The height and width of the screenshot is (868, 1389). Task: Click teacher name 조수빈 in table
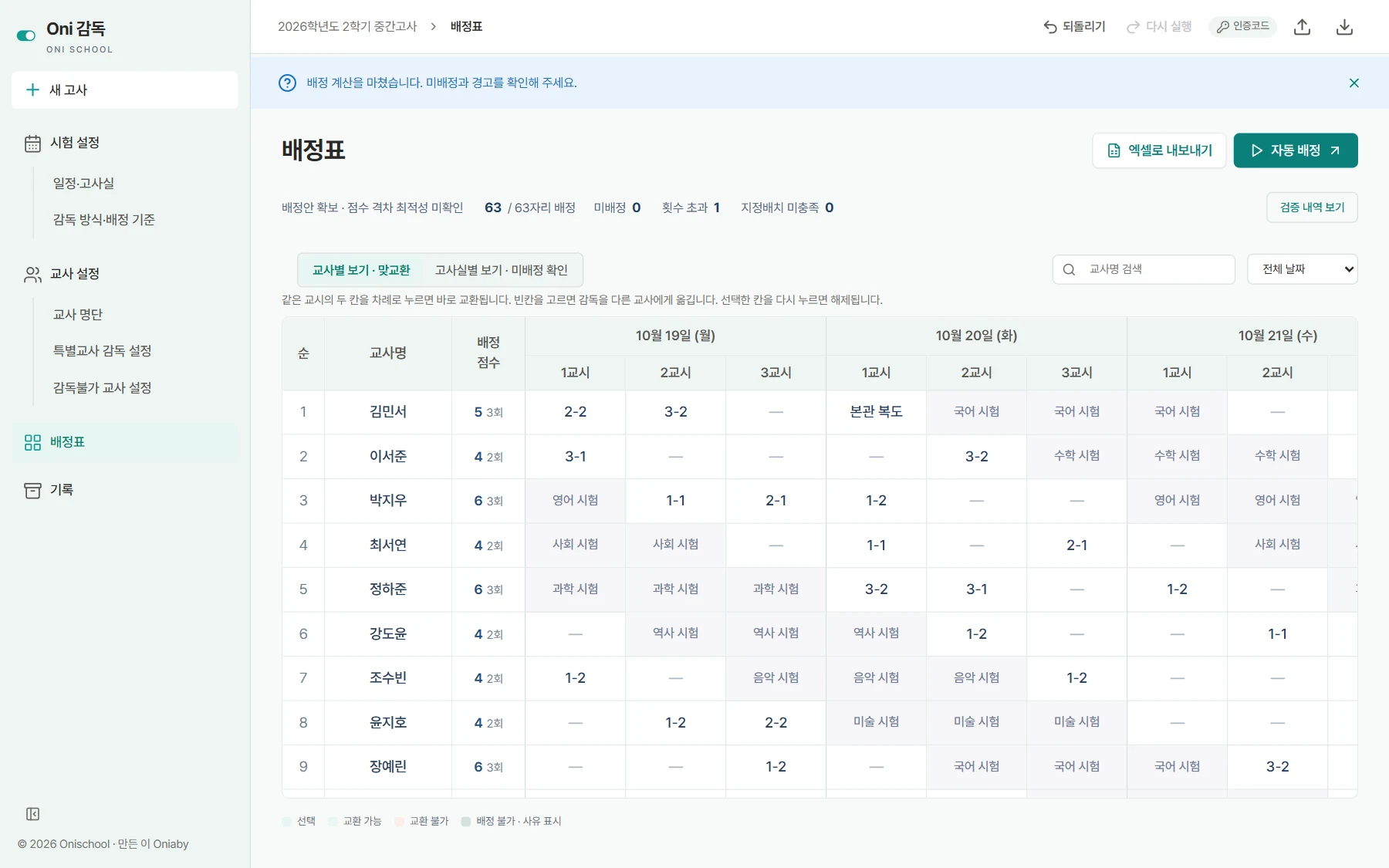tap(388, 678)
